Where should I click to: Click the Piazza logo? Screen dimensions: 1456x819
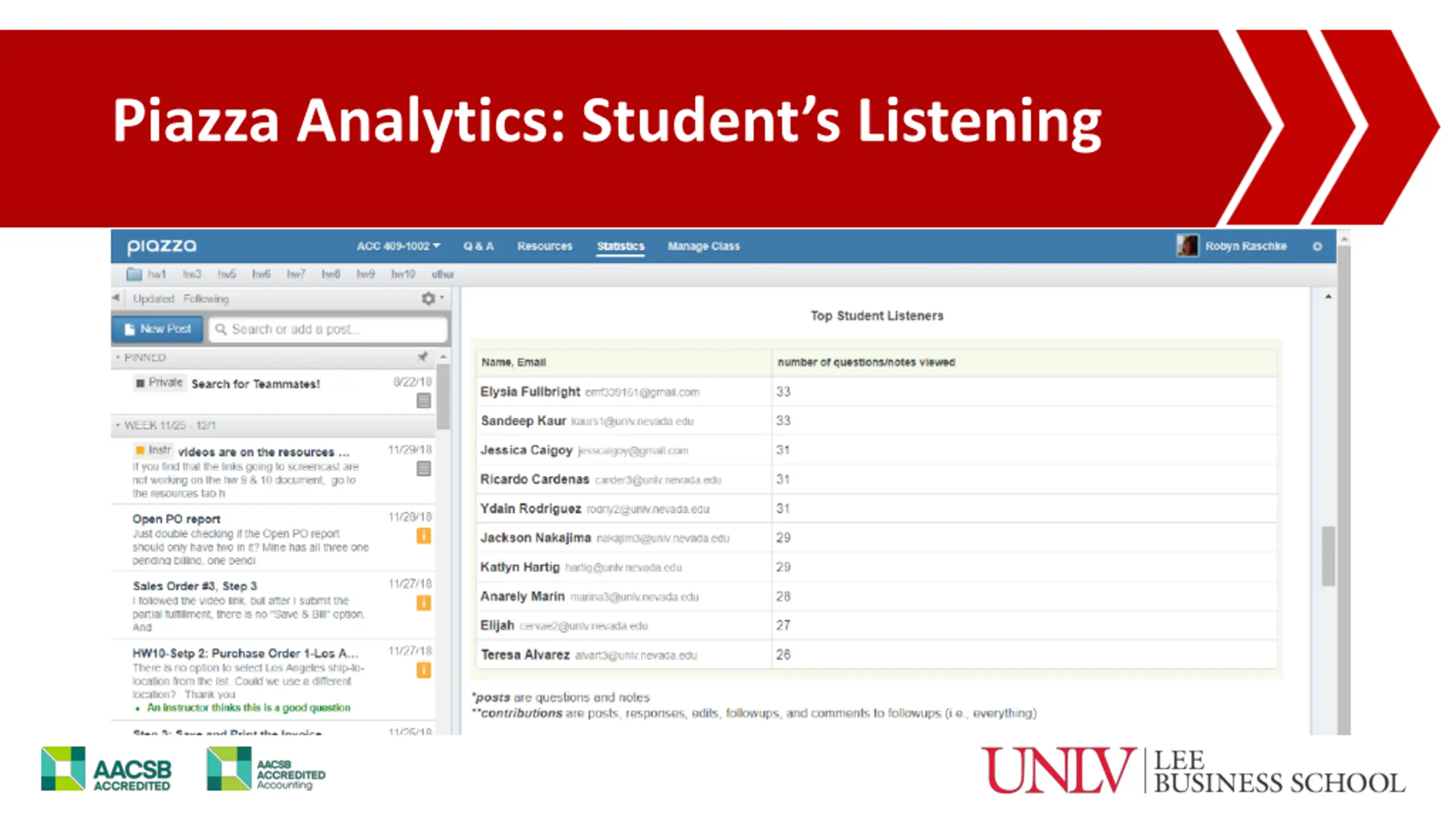point(162,246)
